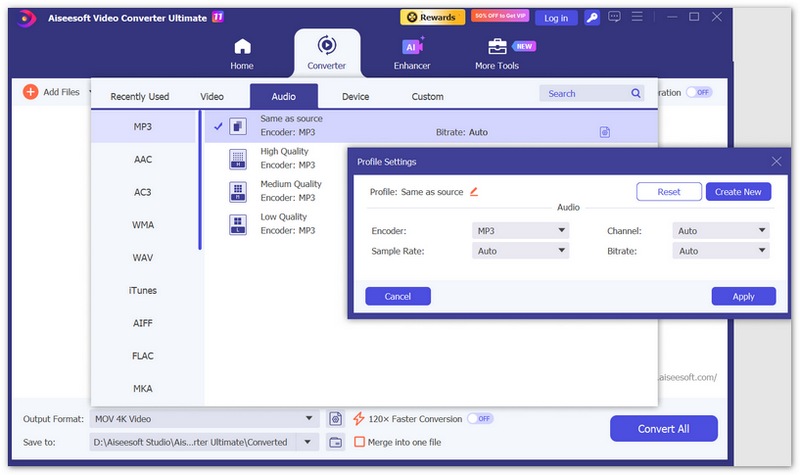
Task: Open the AI Enhancer tool
Action: click(412, 54)
